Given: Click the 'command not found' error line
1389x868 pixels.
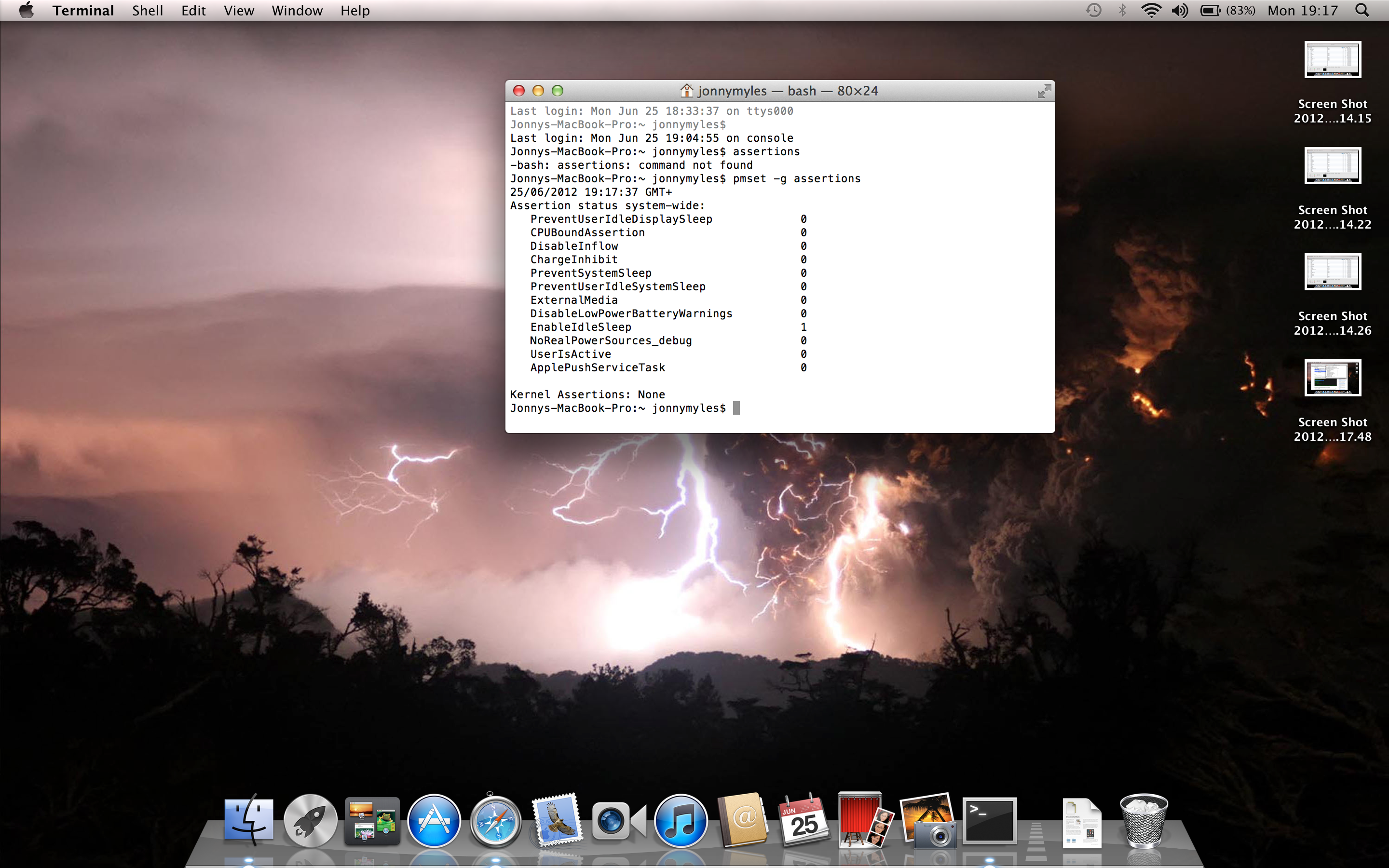Looking at the screenshot, I should tap(631, 165).
